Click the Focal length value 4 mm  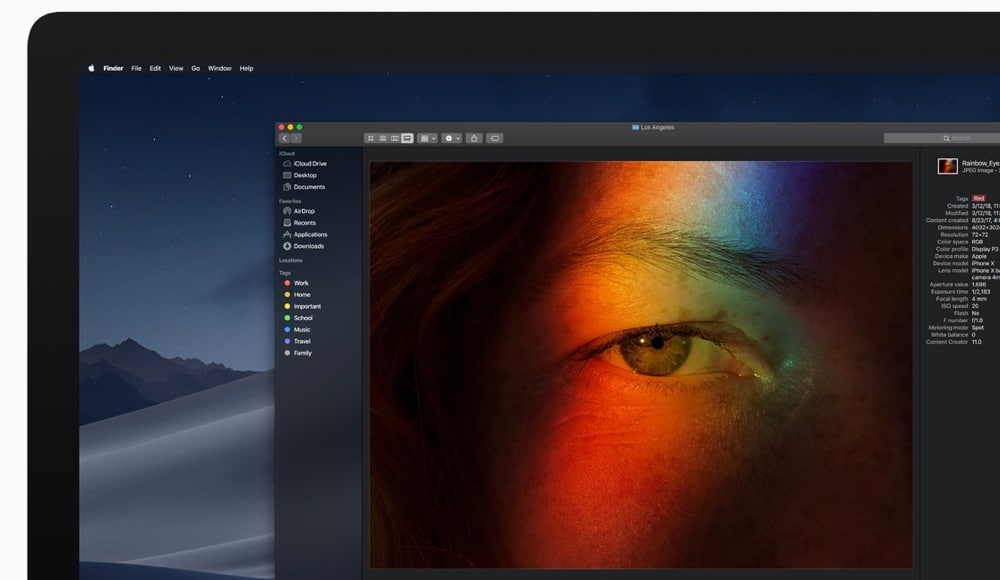[x=979, y=299]
